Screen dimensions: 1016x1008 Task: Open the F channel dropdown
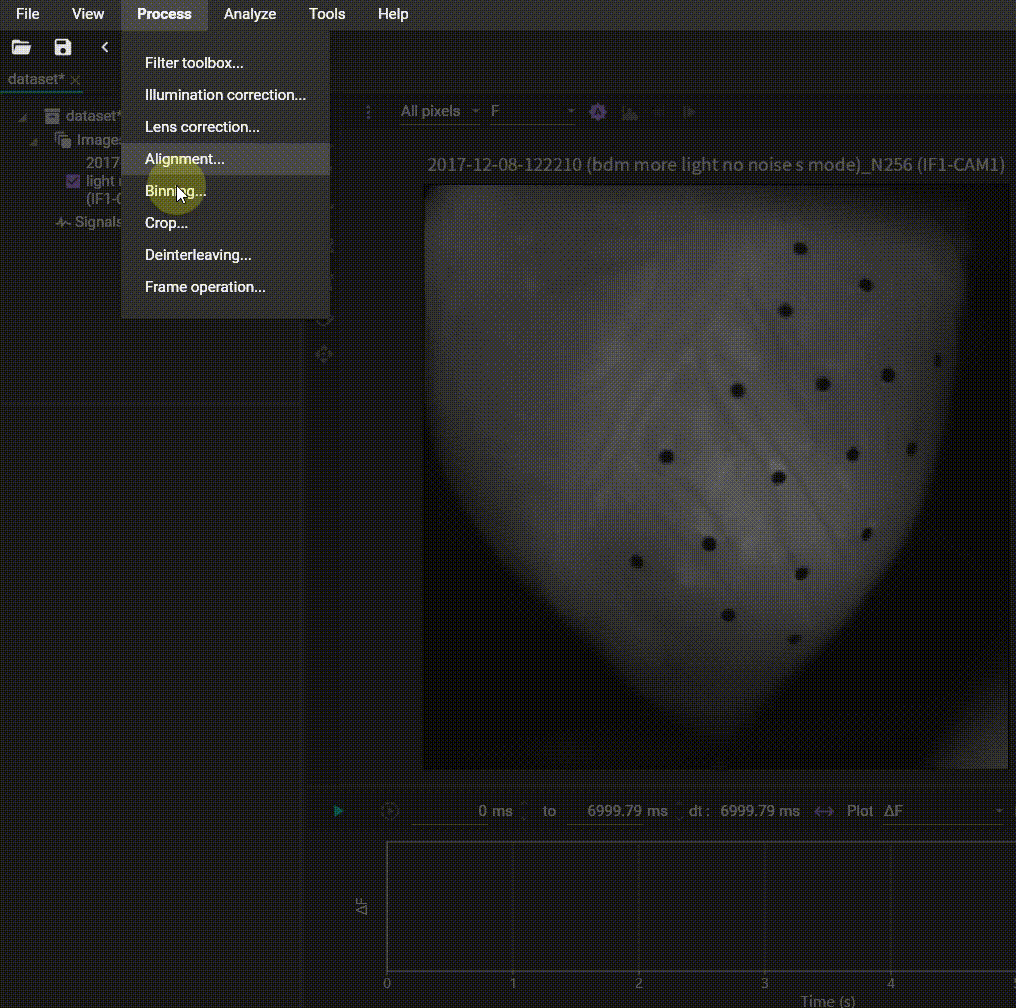[x=532, y=111]
